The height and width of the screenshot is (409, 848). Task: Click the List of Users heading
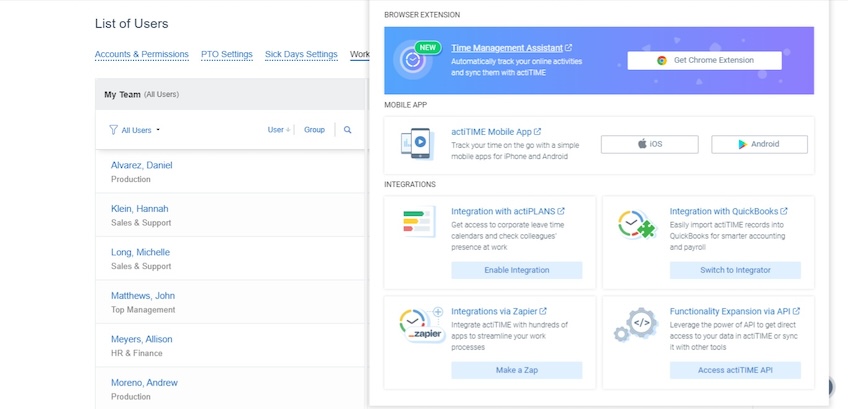pos(131,24)
